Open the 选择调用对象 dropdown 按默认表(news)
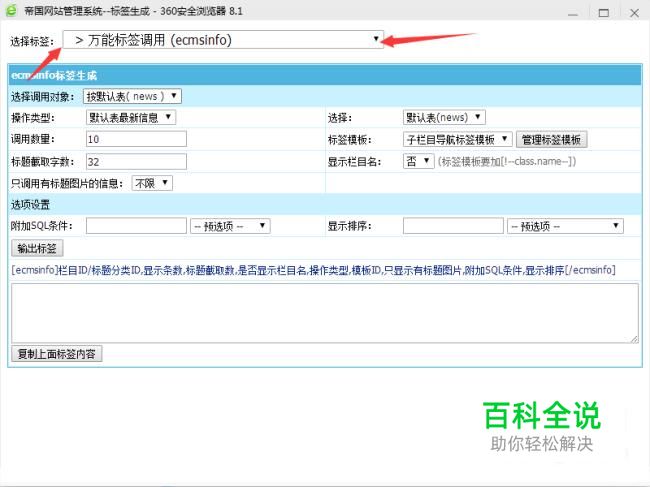The height and width of the screenshot is (487, 650). coord(132,96)
